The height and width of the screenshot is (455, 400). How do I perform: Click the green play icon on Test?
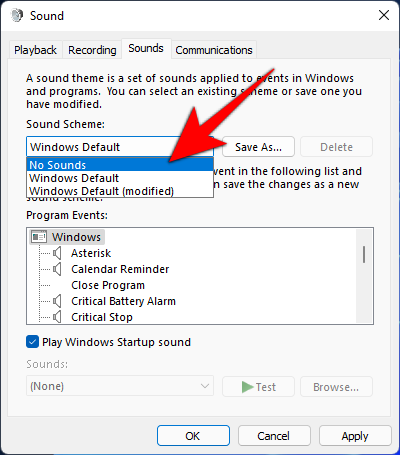247,387
